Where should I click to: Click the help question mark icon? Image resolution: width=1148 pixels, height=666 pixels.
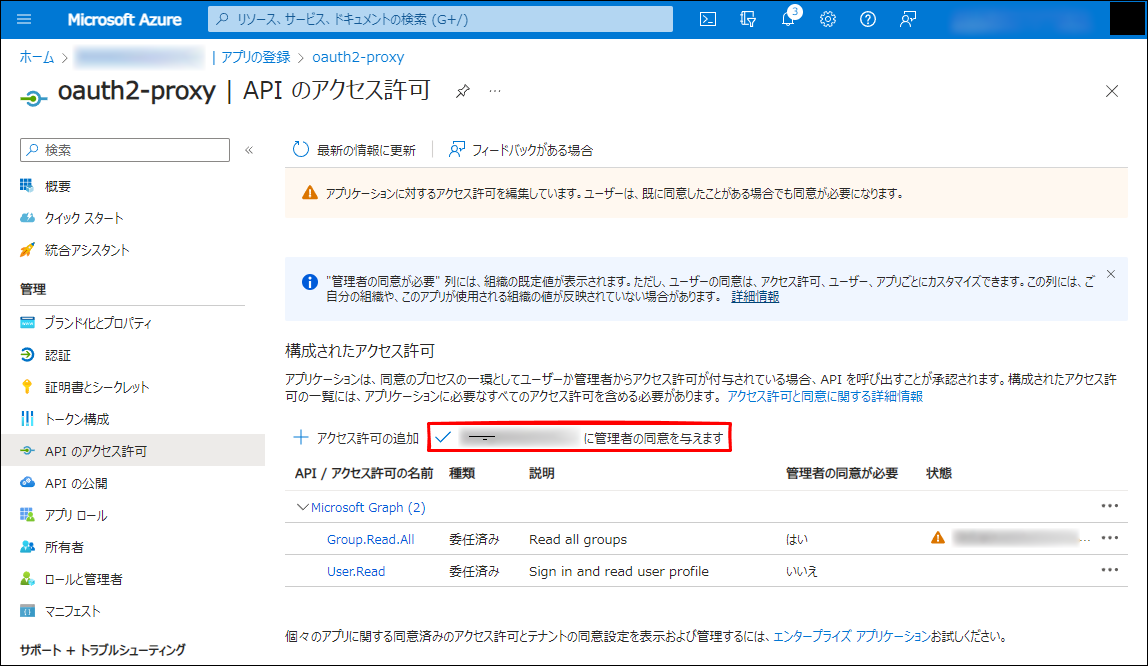pos(868,19)
